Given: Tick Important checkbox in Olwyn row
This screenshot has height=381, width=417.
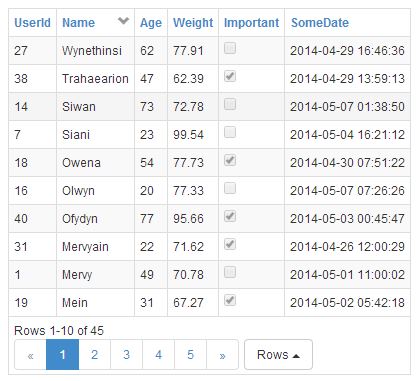Looking at the screenshot, I should pos(230,188).
